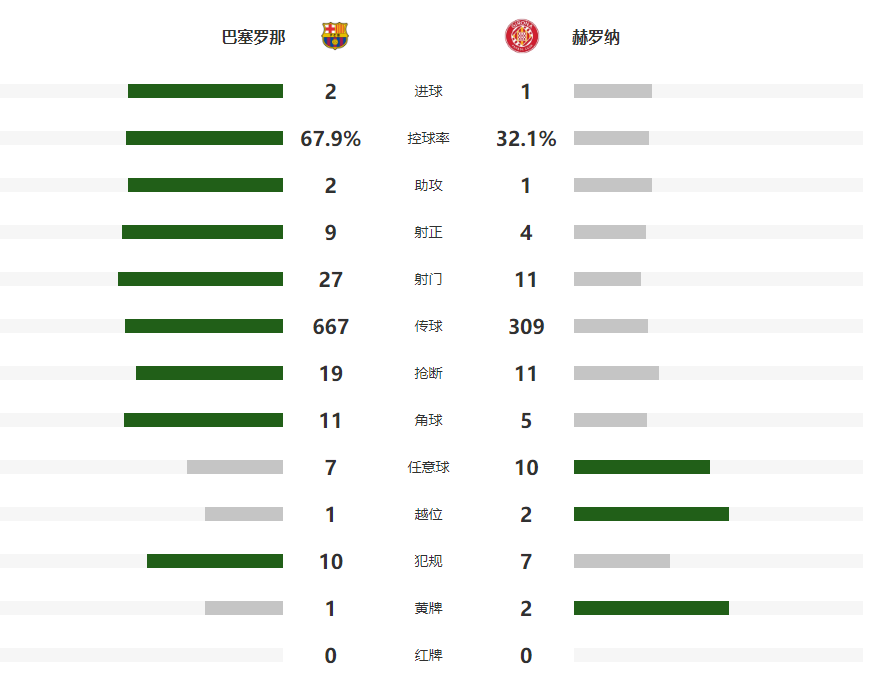
Task: Click Barcelona's 67.9% possession value
Action: 330,139
